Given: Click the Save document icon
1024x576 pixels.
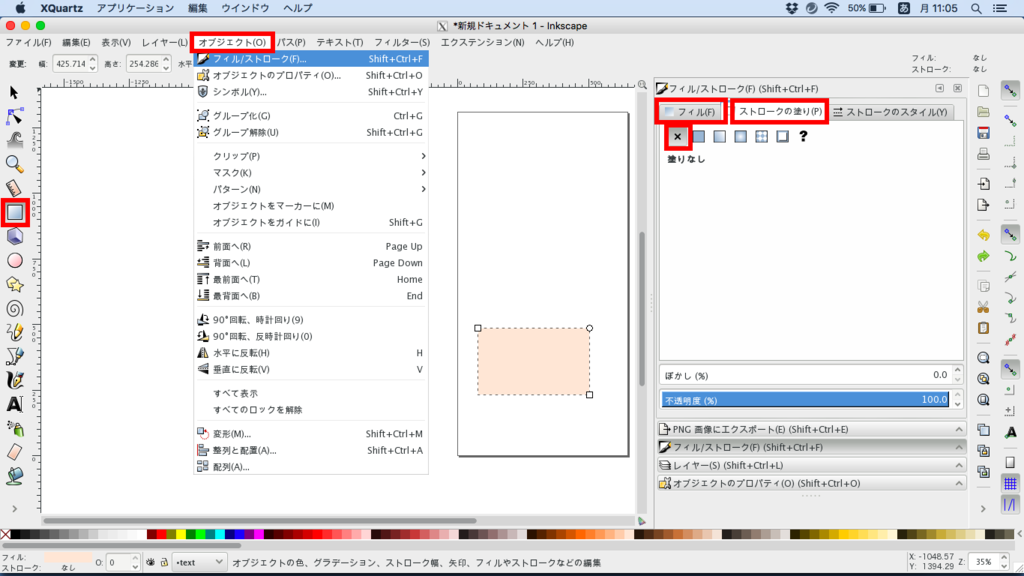Looking at the screenshot, I should [x=983, y=133].
